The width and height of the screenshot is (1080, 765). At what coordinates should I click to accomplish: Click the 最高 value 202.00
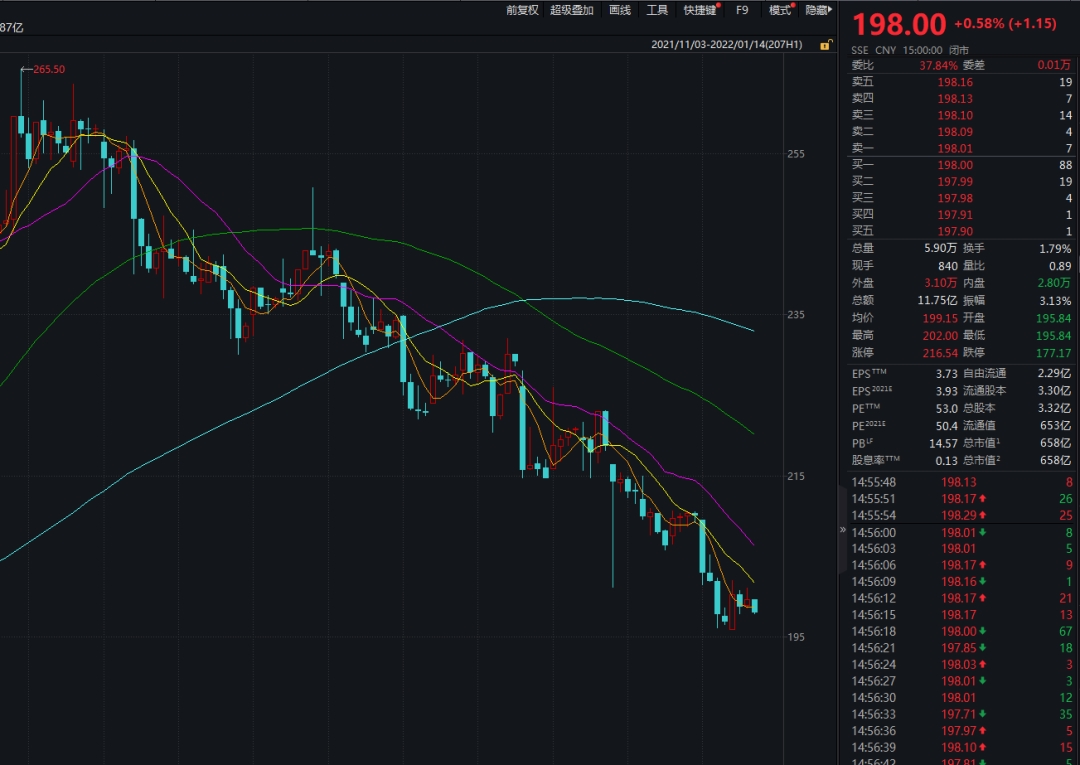coord(940,335)
